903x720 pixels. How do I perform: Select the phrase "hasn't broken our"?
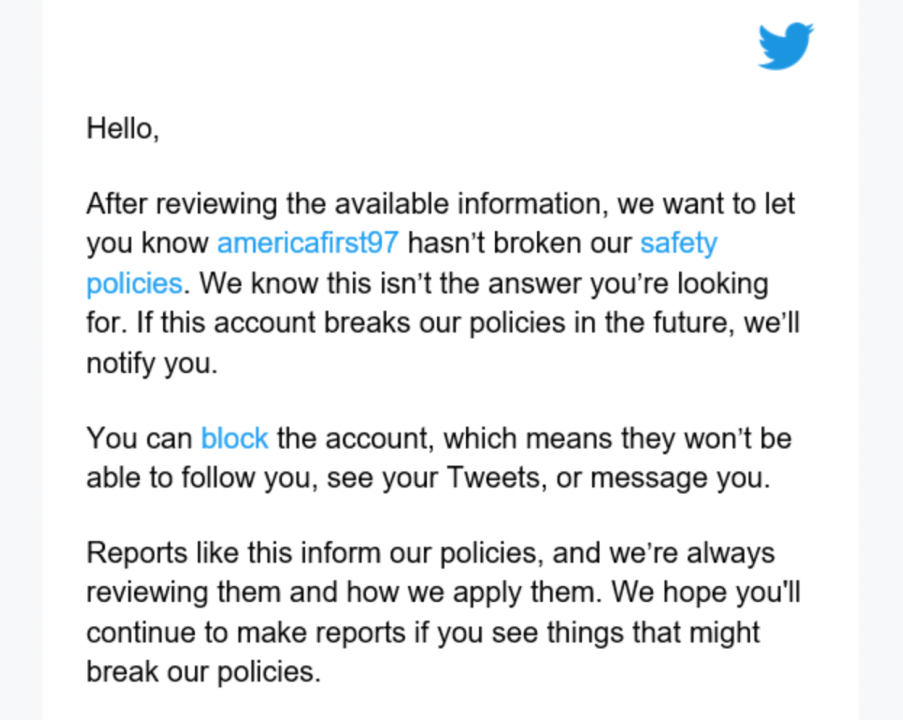coord(520,243)
